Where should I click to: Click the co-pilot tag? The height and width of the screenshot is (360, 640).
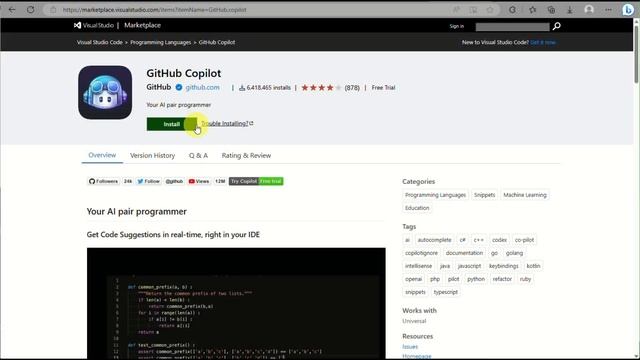tap(524, 240)
